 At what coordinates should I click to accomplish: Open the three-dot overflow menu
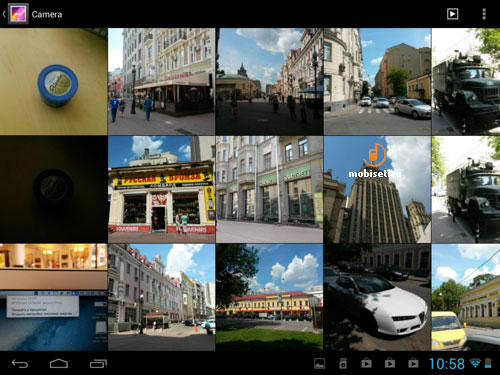[484, 14]
